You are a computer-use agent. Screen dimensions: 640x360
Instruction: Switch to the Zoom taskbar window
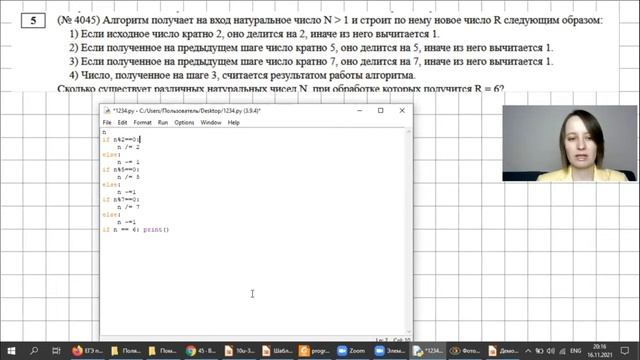351,351
